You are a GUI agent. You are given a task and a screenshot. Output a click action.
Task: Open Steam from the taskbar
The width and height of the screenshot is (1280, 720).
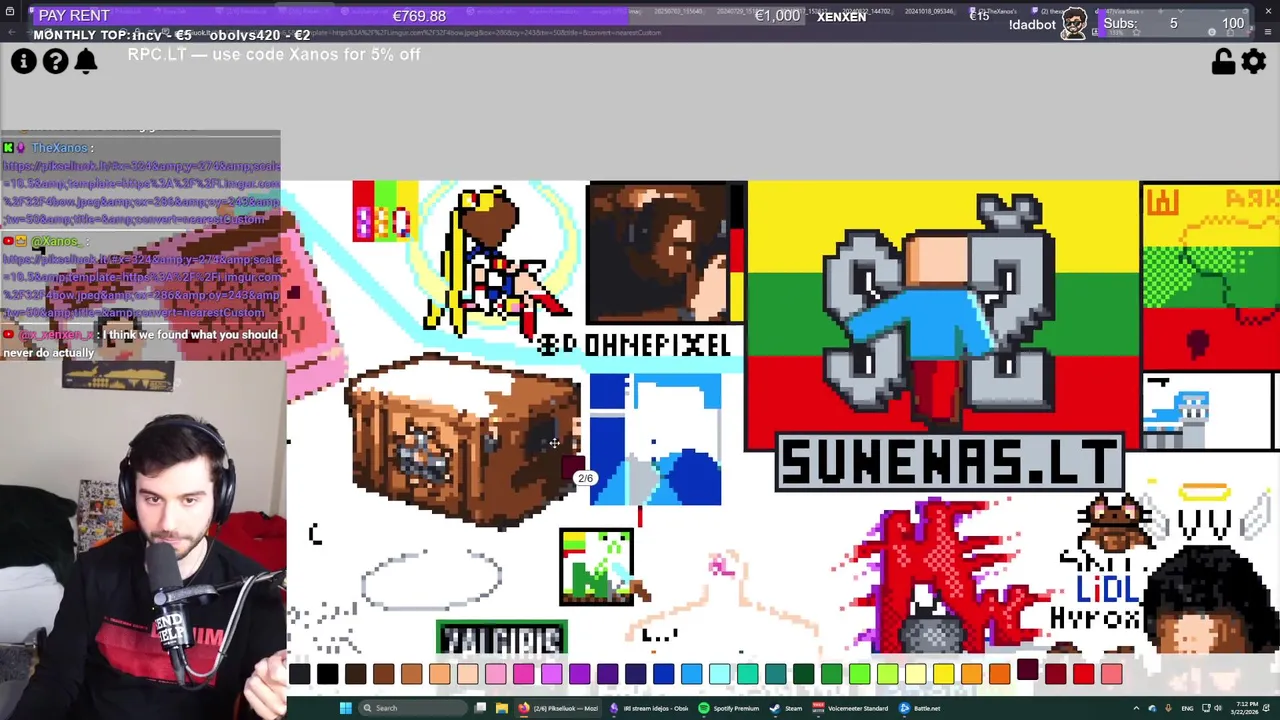point(786,708)
